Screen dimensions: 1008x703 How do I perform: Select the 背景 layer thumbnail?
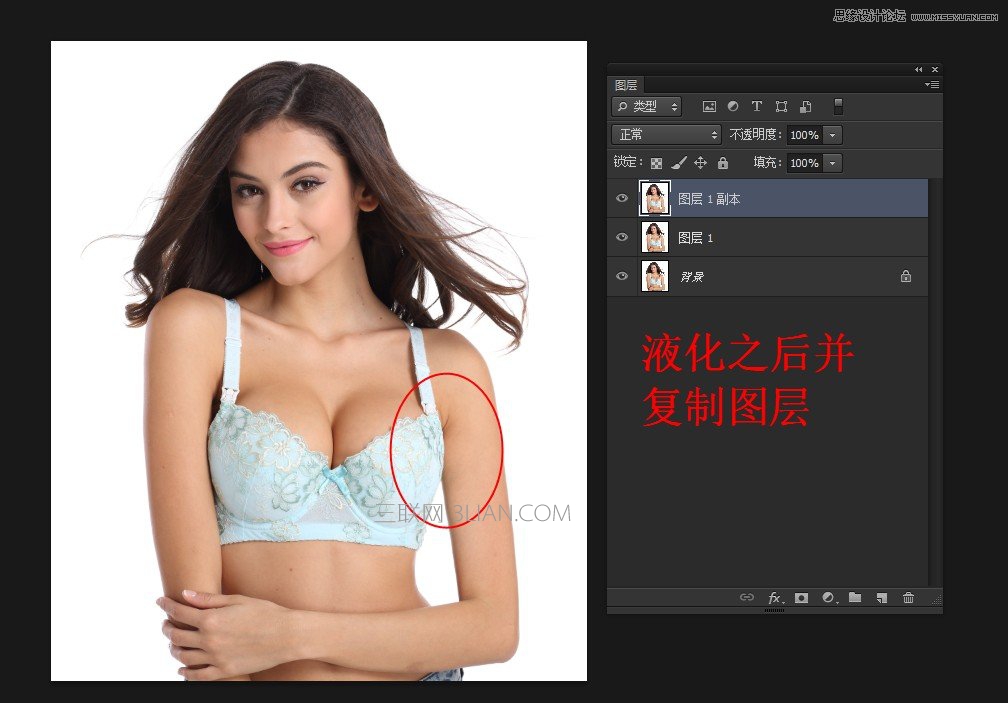point(655,276)
